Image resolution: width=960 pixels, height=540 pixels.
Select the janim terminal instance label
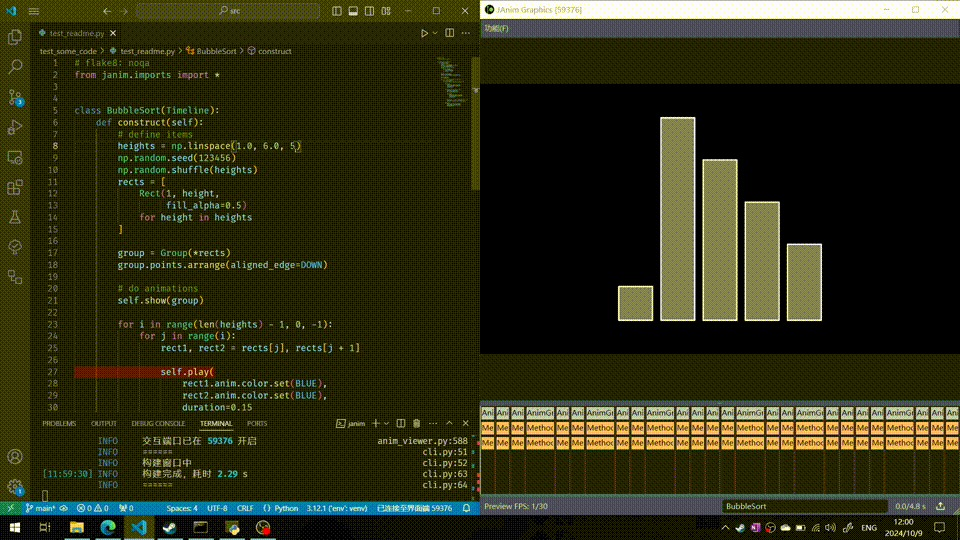(351, 423)
